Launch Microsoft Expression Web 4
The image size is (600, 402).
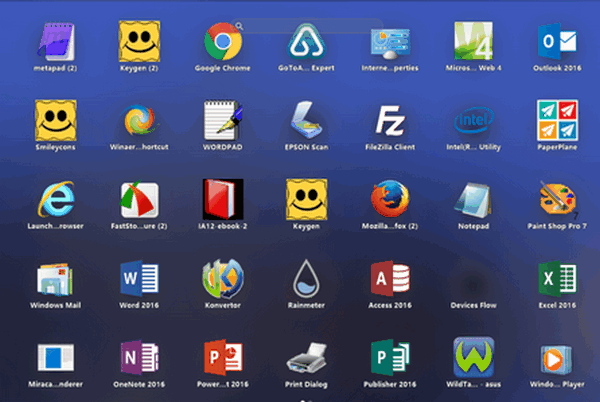(x=473, y=41)
